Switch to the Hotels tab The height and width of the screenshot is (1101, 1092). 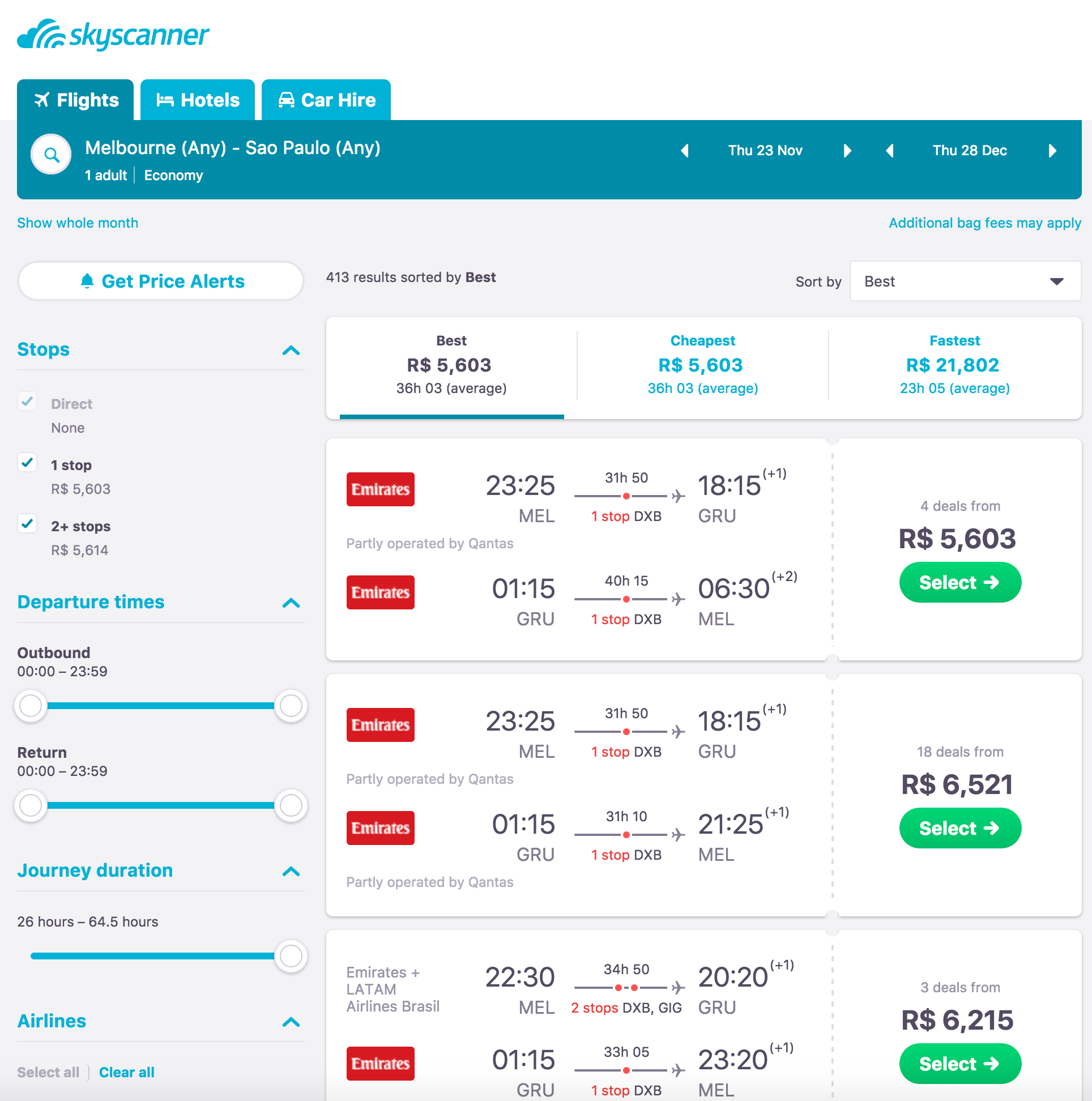click(x=197, y=100)
